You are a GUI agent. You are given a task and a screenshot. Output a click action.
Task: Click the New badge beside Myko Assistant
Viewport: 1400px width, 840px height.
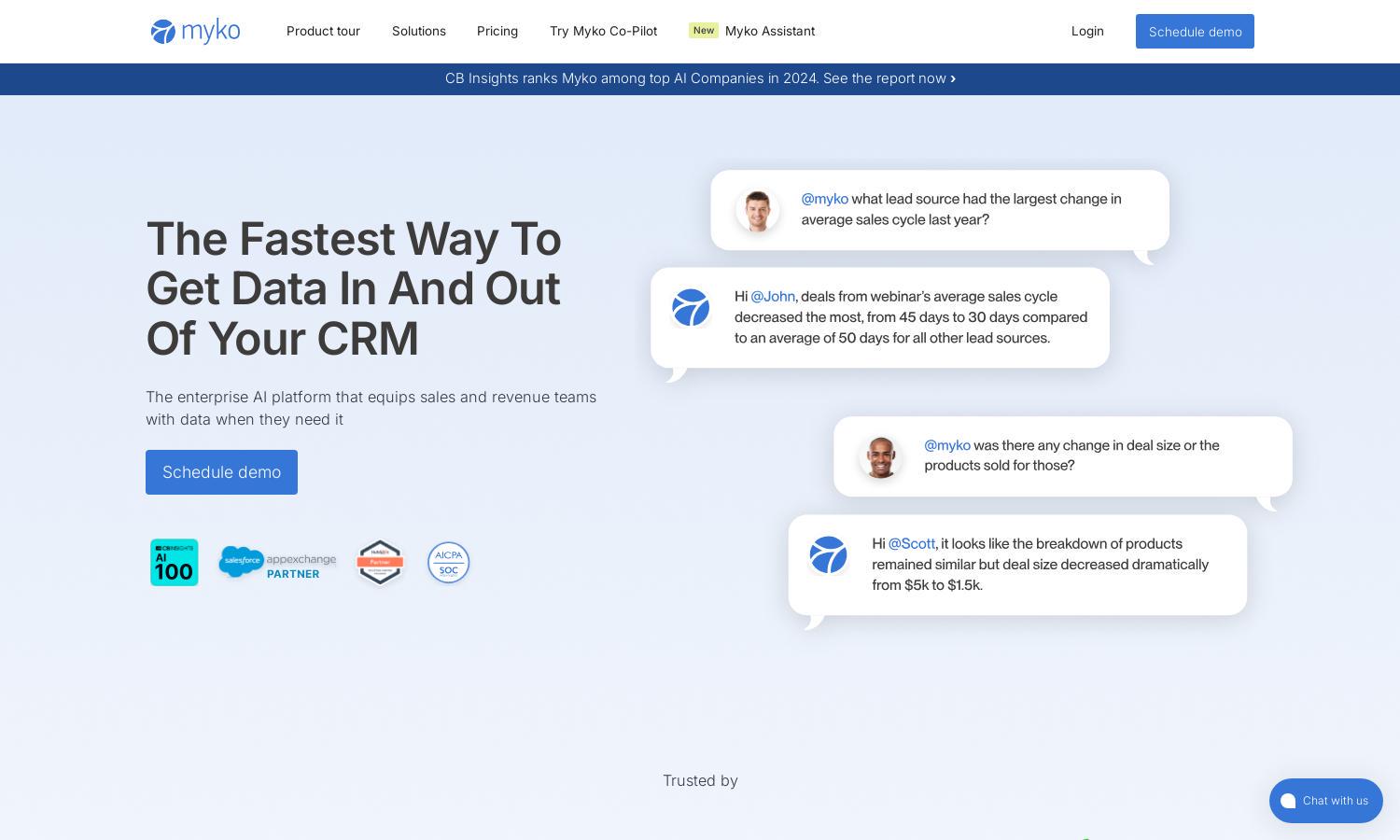[704, 30]
